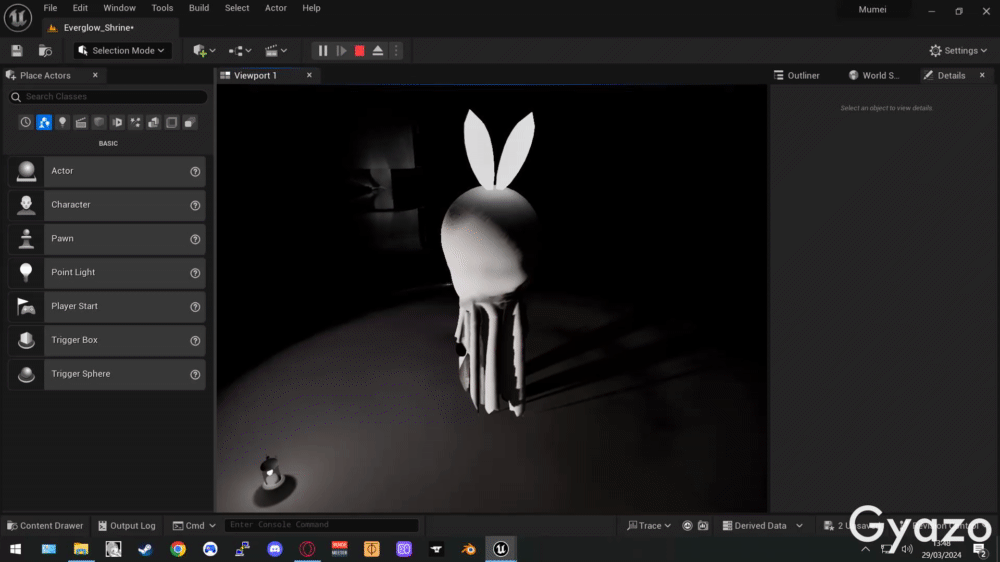Save the current level icon

click(x=17, y=51)
